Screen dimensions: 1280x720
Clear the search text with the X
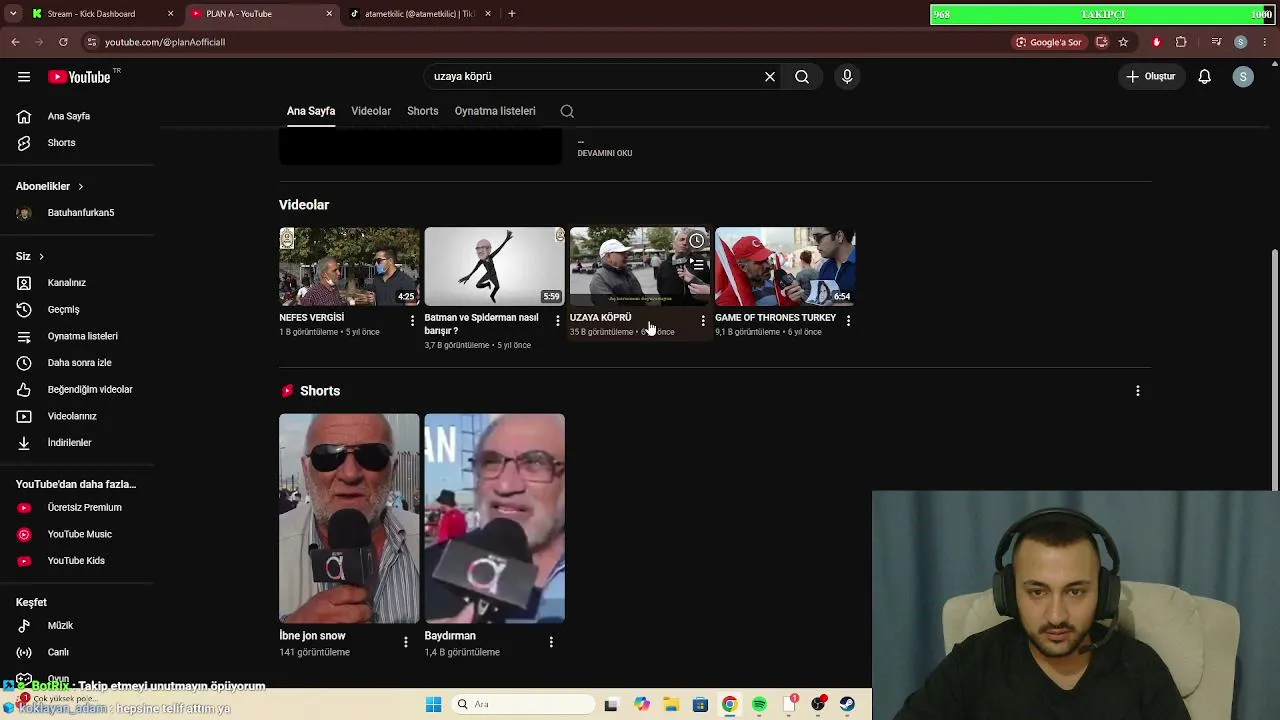[770, 77]
